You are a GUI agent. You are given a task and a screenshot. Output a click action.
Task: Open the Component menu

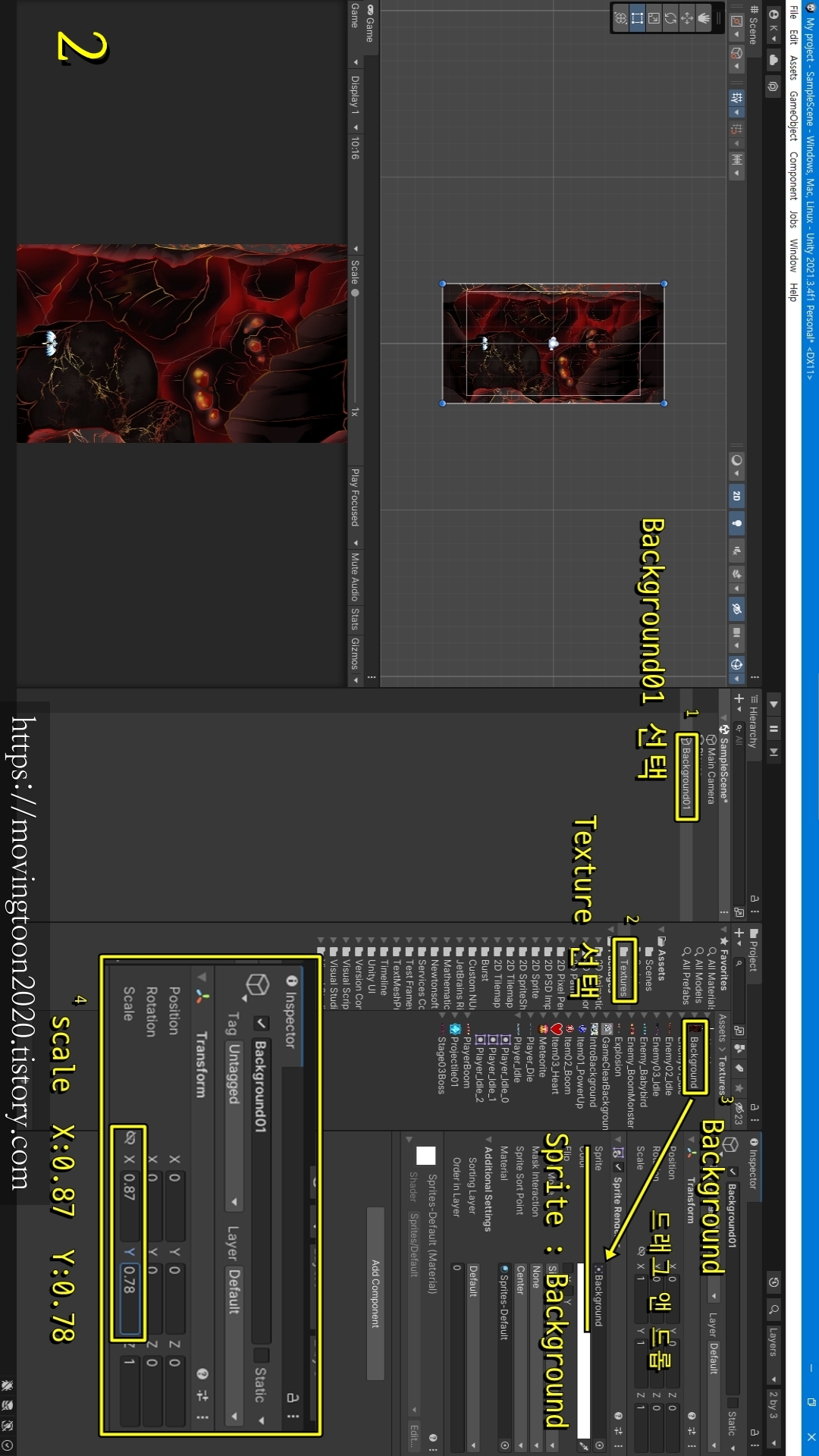793,176
